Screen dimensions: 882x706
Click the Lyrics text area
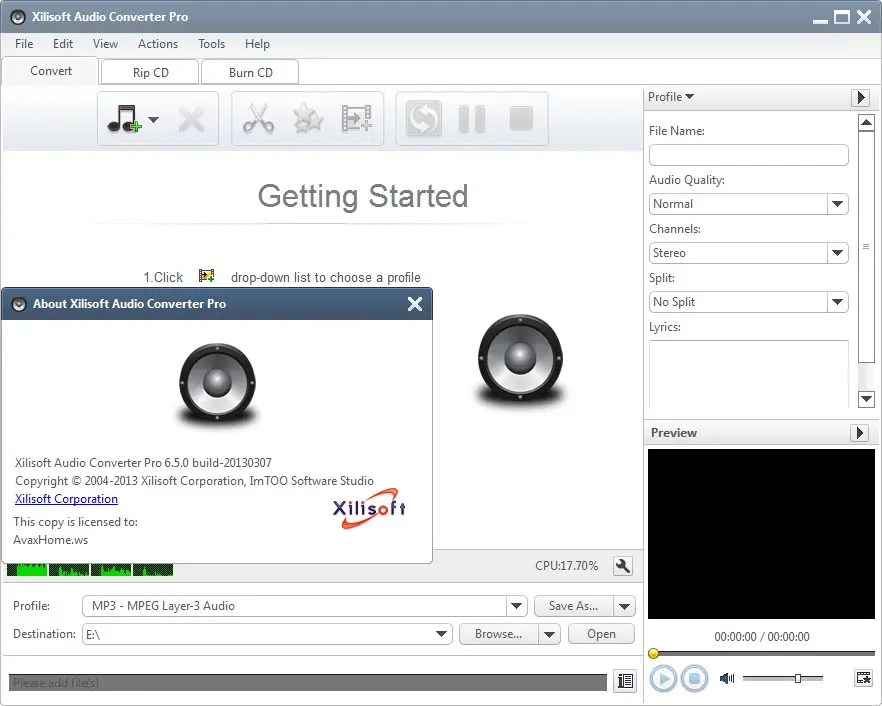[748, 374]
